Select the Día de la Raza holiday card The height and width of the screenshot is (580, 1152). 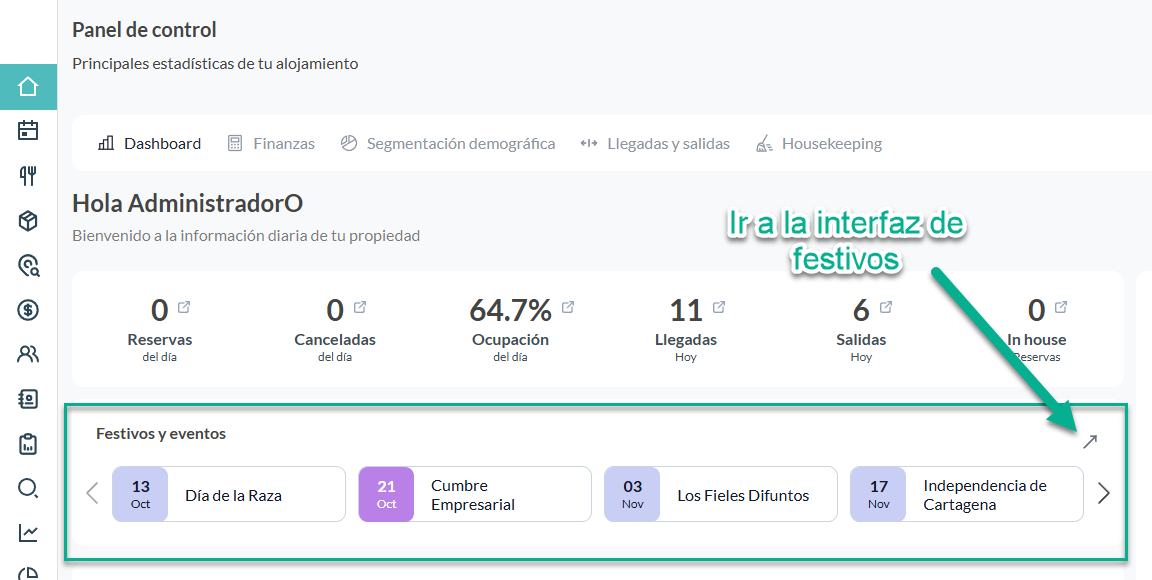point(228,494)
